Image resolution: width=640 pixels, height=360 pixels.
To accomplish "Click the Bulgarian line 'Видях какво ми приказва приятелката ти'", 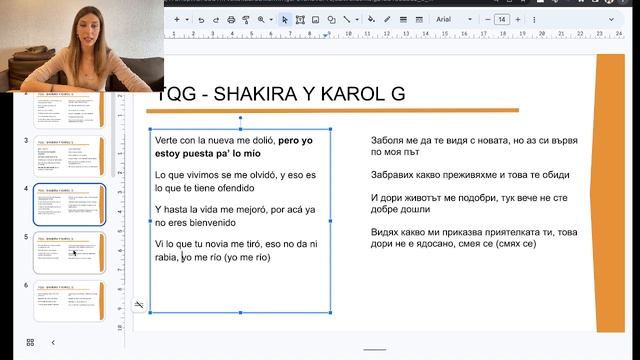I will coord(474,232).
